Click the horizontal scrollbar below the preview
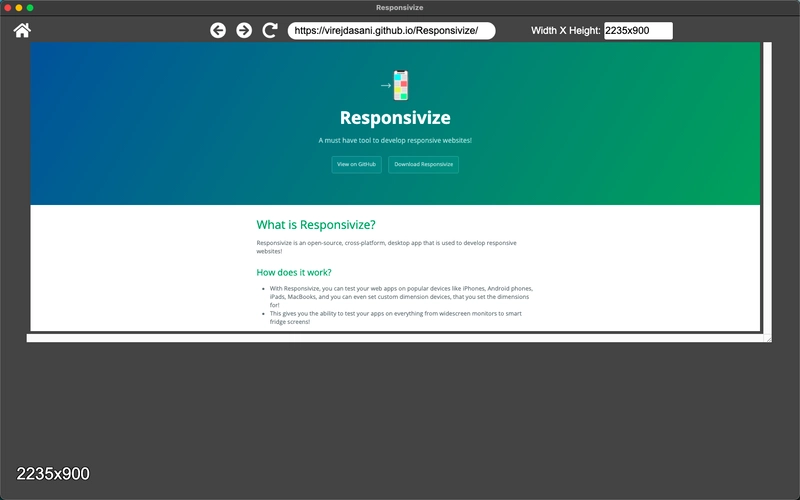 395,338
